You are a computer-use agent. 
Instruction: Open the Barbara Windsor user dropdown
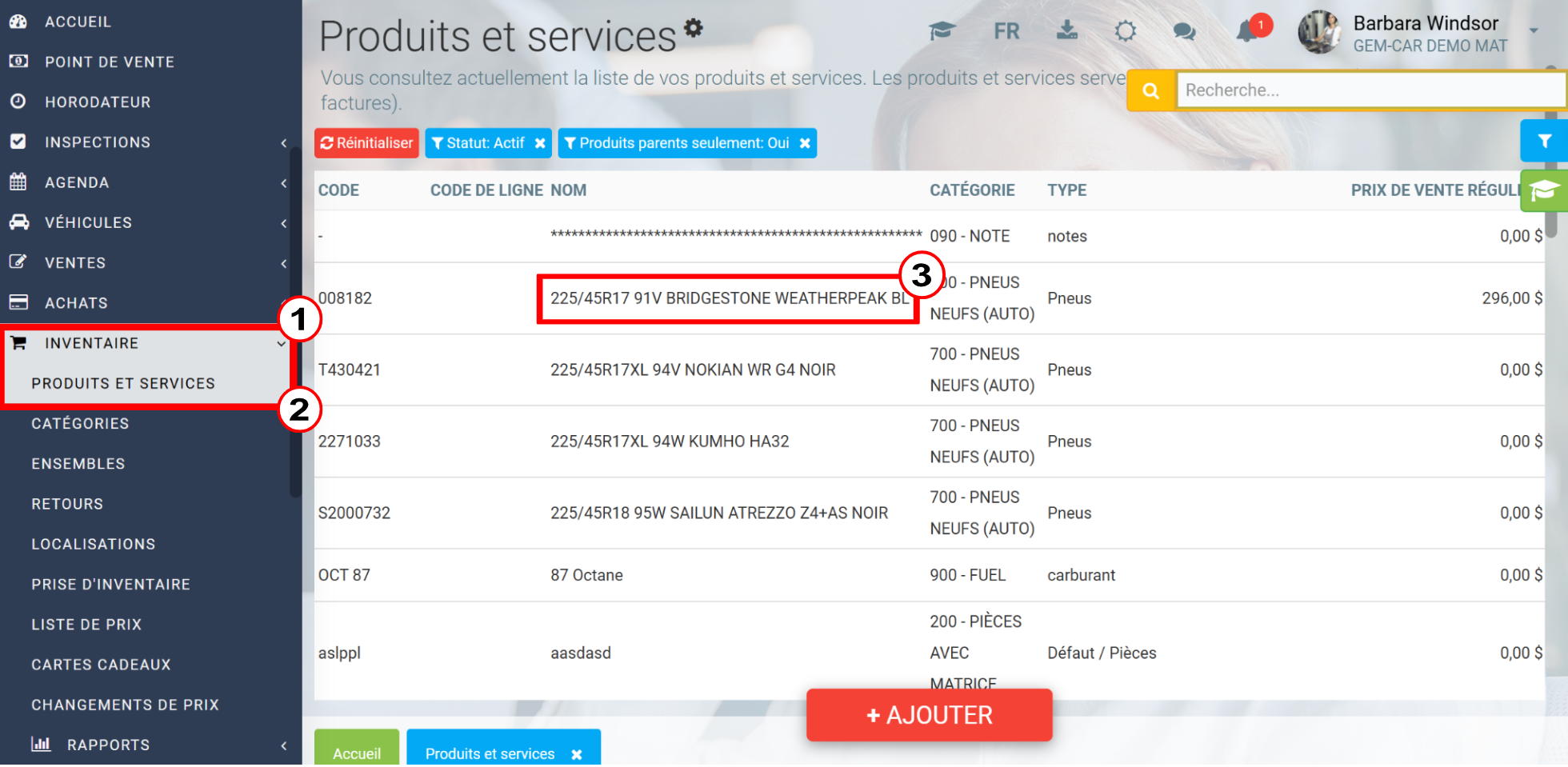point(1533,31)
